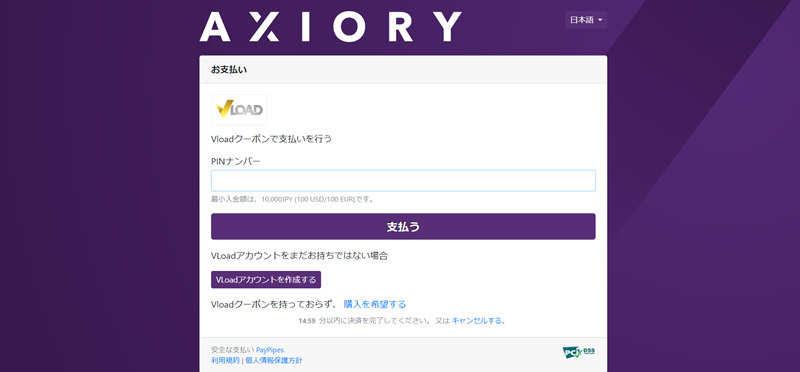Open the PayPipes link
Viewport: 800px width, 372px height.
pos(270,350)
